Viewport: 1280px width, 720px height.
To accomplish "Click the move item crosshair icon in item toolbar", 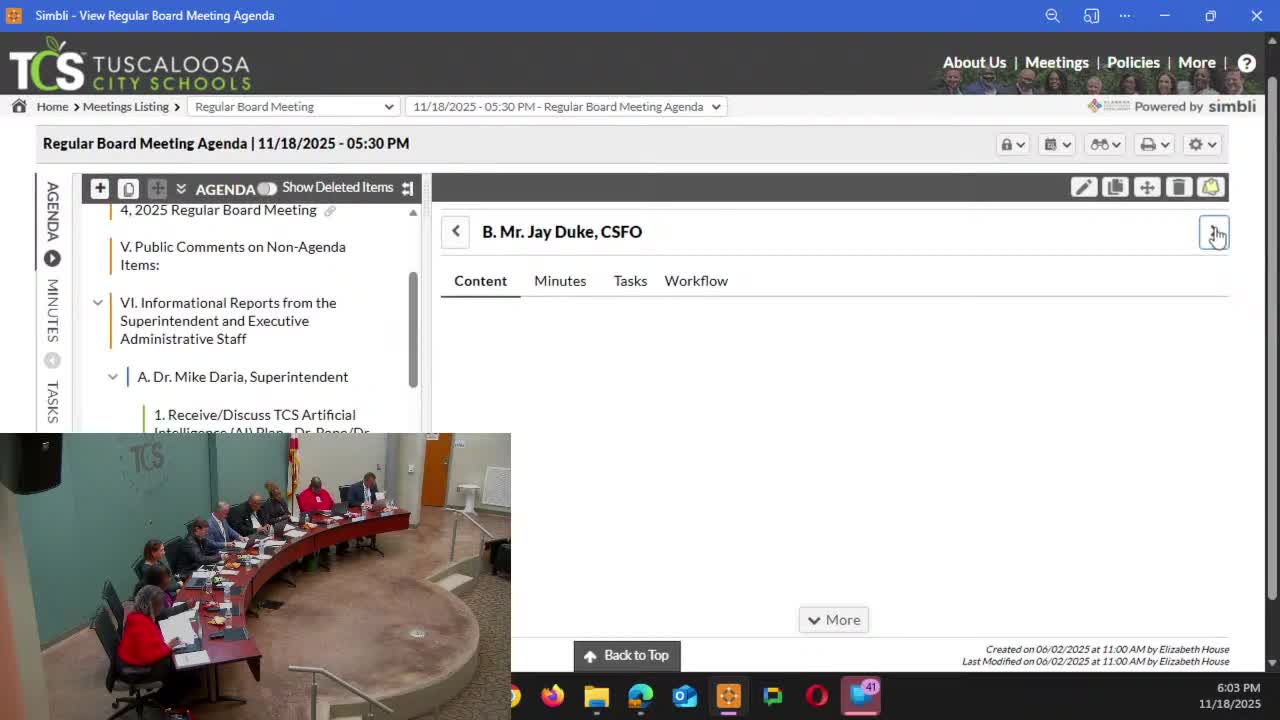I will (x=1147, y=188).
